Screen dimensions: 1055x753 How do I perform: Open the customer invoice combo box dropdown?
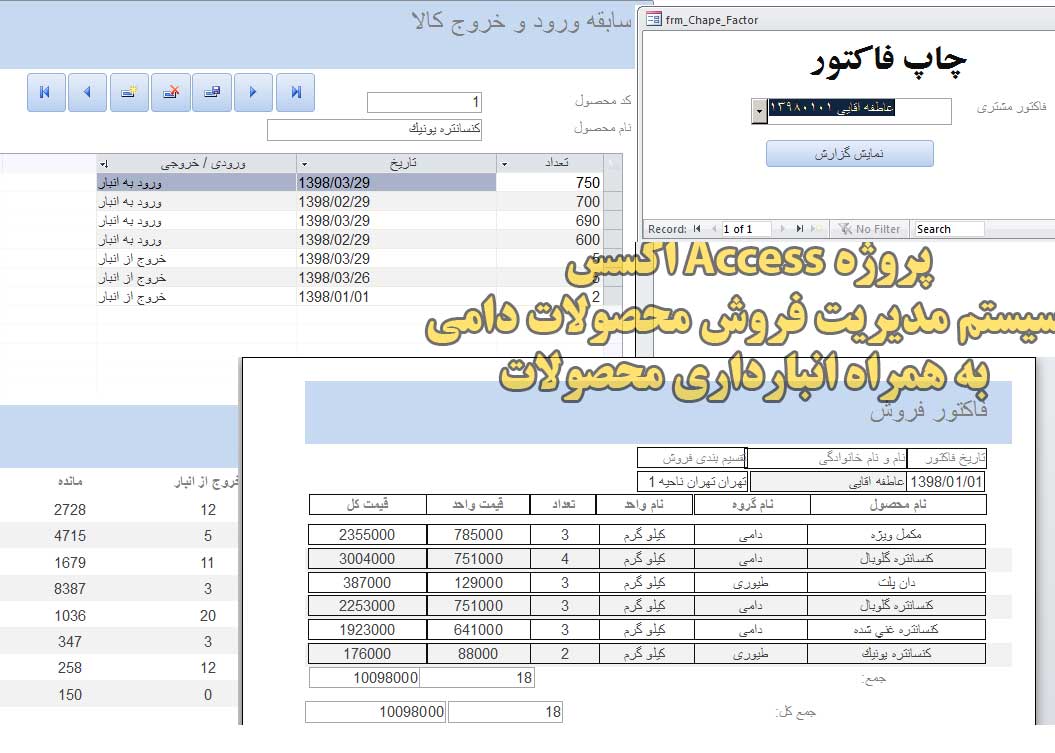pyautogui.click(x=759, y=110)
